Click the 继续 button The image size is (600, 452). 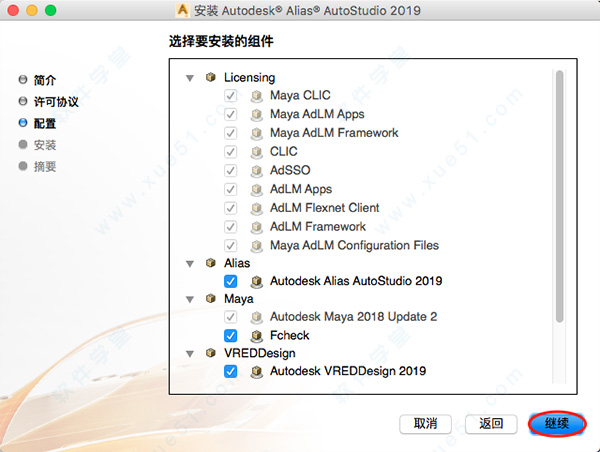pyautogui.click(x=557, y=424)
